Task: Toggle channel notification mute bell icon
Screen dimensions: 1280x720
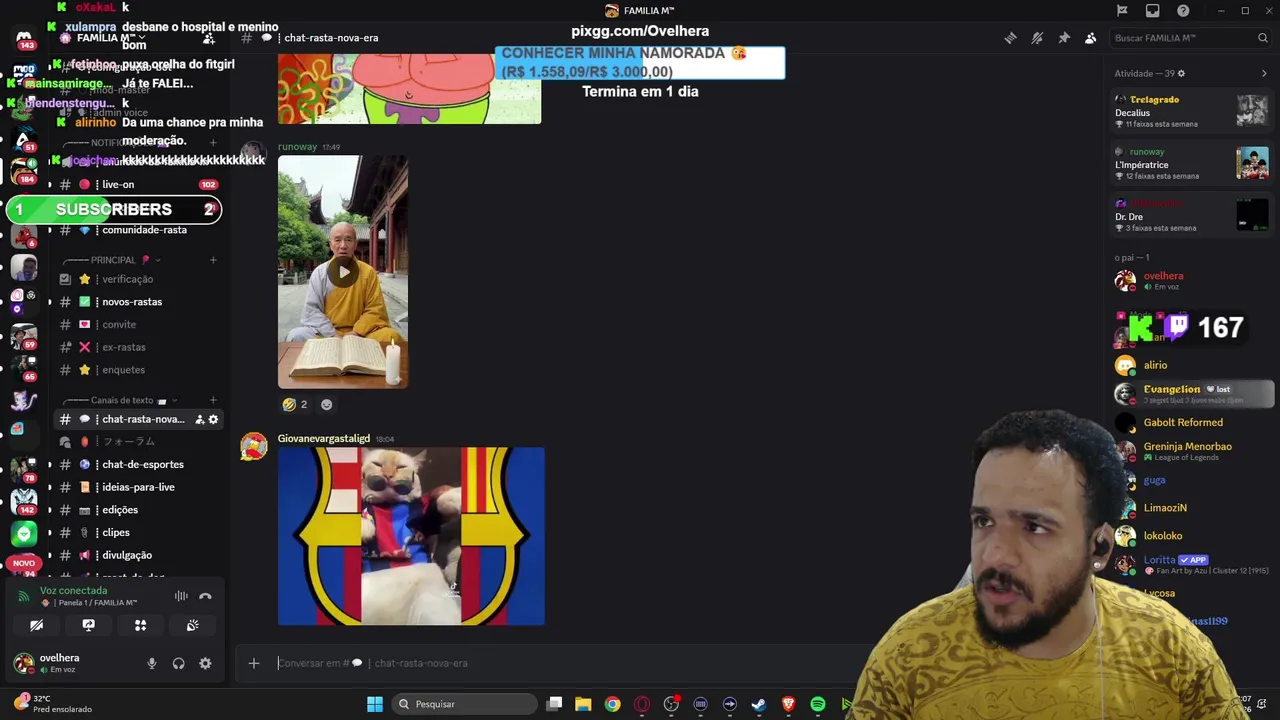Action: tap(1037, 38)
